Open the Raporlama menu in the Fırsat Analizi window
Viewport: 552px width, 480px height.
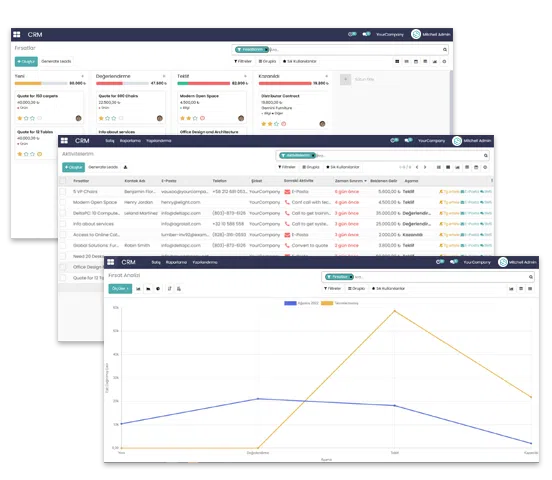(x=176, y=262)
